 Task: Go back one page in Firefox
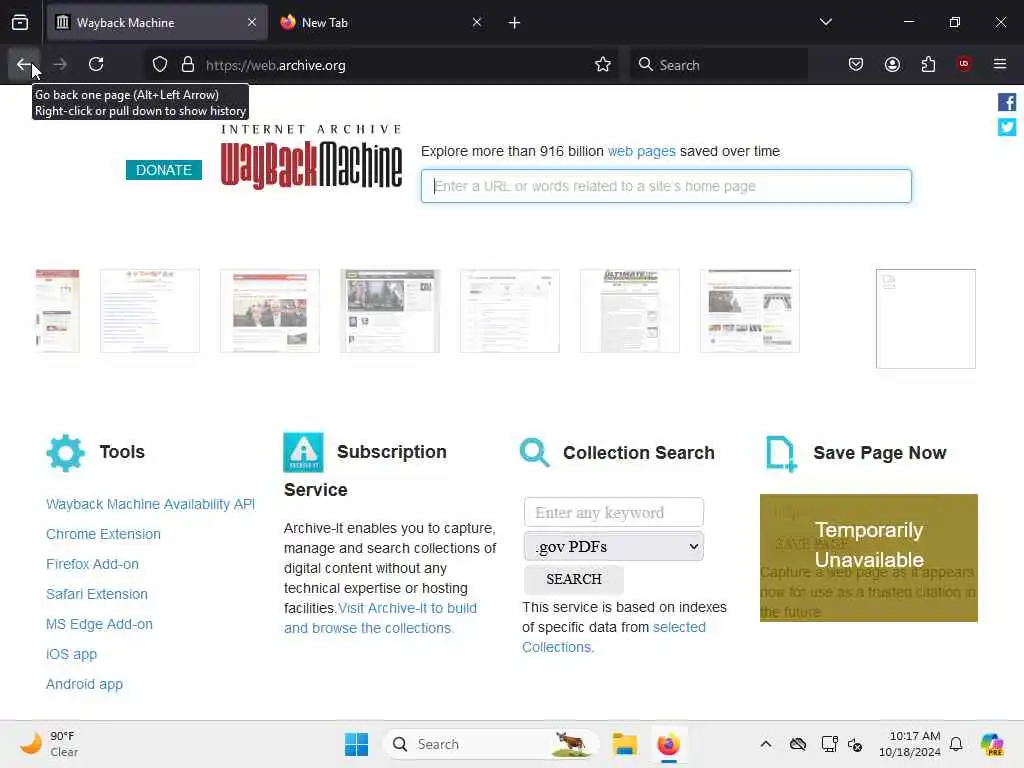(x=24, y=64)
